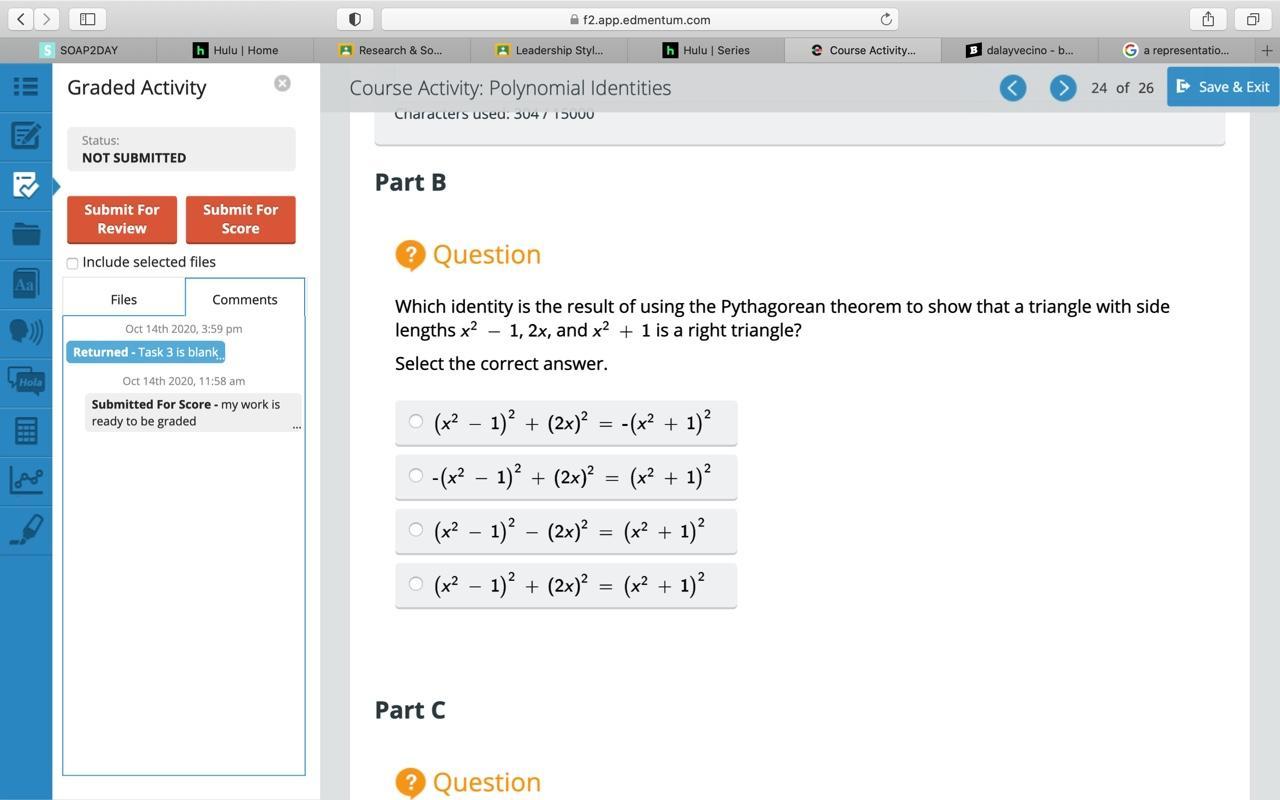Select the highlighter tool icon
This screenshot has width=1280, height=800.
26,529
